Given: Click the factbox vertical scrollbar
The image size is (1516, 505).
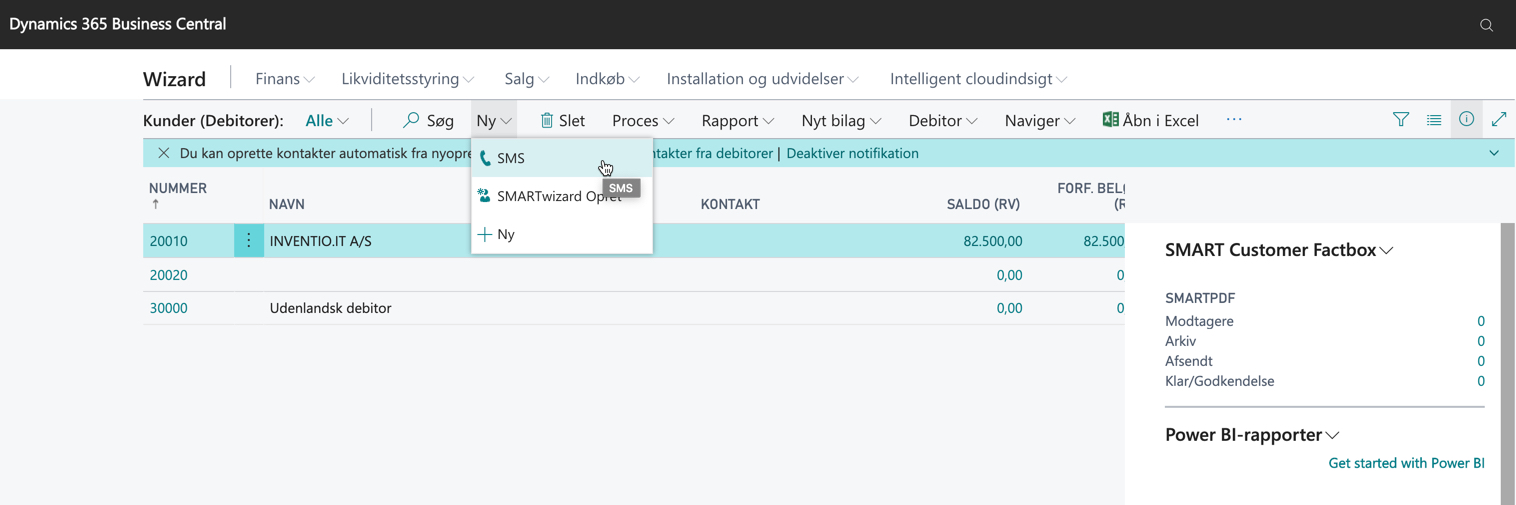Looking at the screenshot, I should coord(1508,364).
